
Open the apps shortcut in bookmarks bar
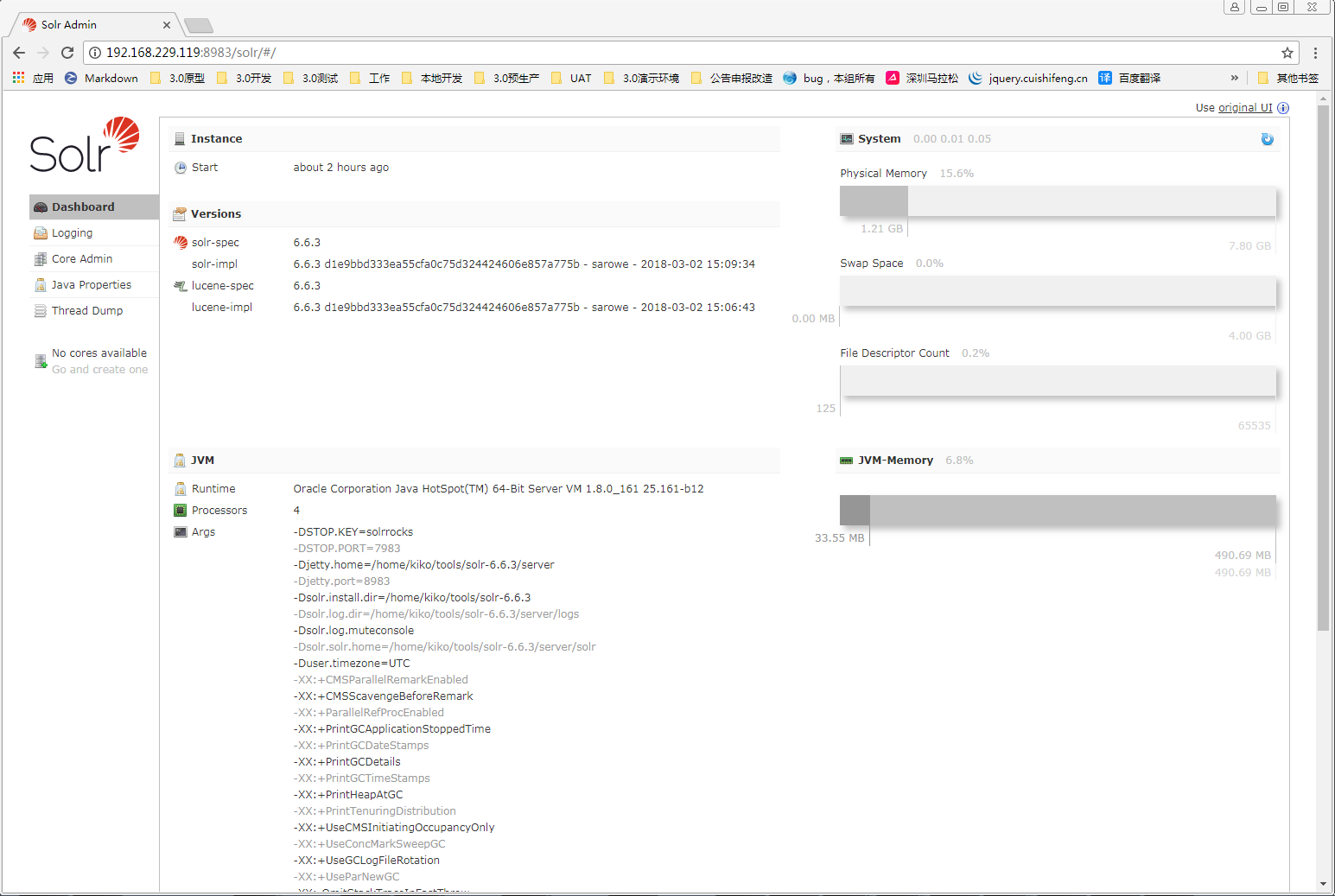33,78
